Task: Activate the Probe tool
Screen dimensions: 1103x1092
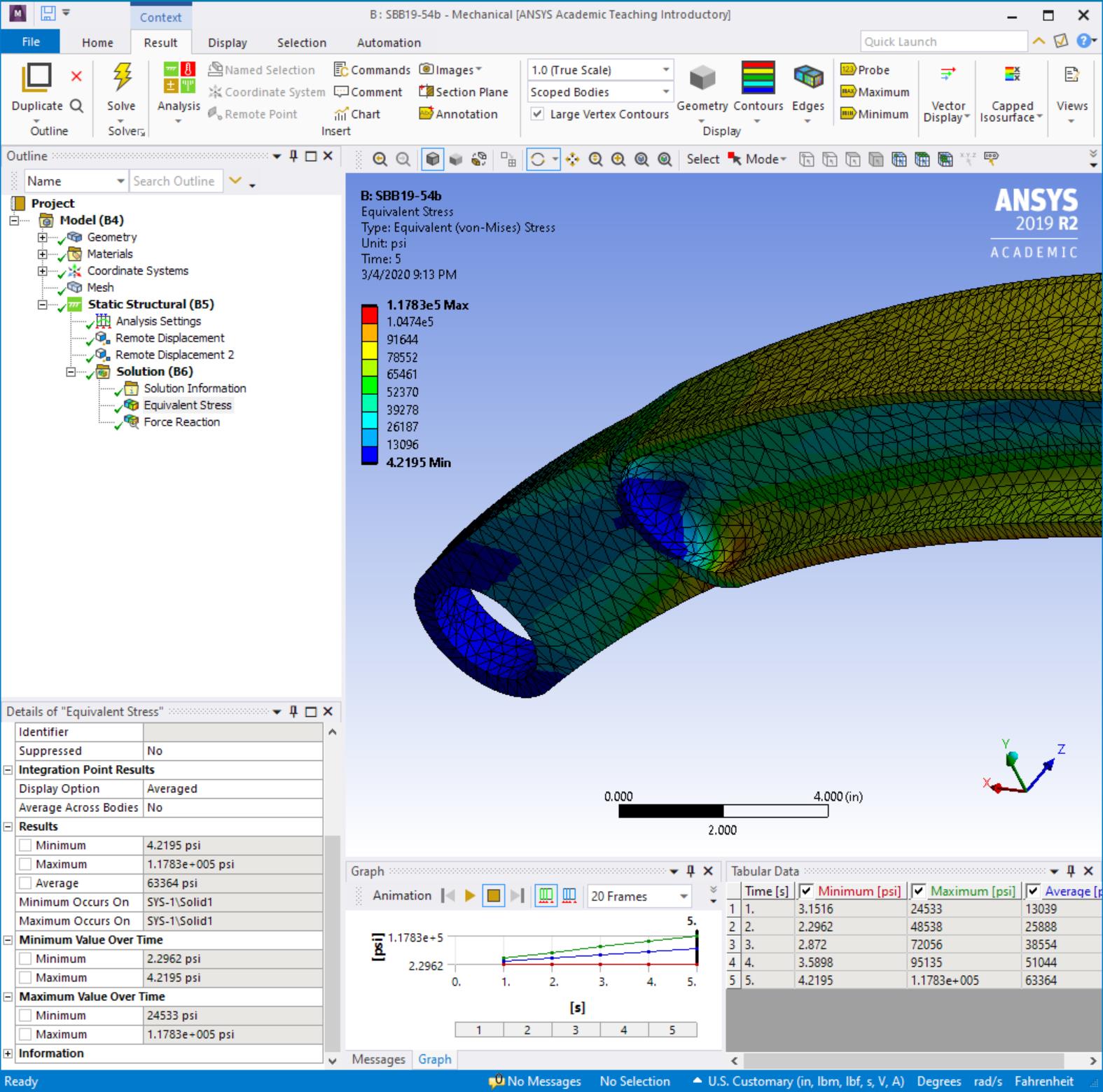Action: tap(865, 69)
